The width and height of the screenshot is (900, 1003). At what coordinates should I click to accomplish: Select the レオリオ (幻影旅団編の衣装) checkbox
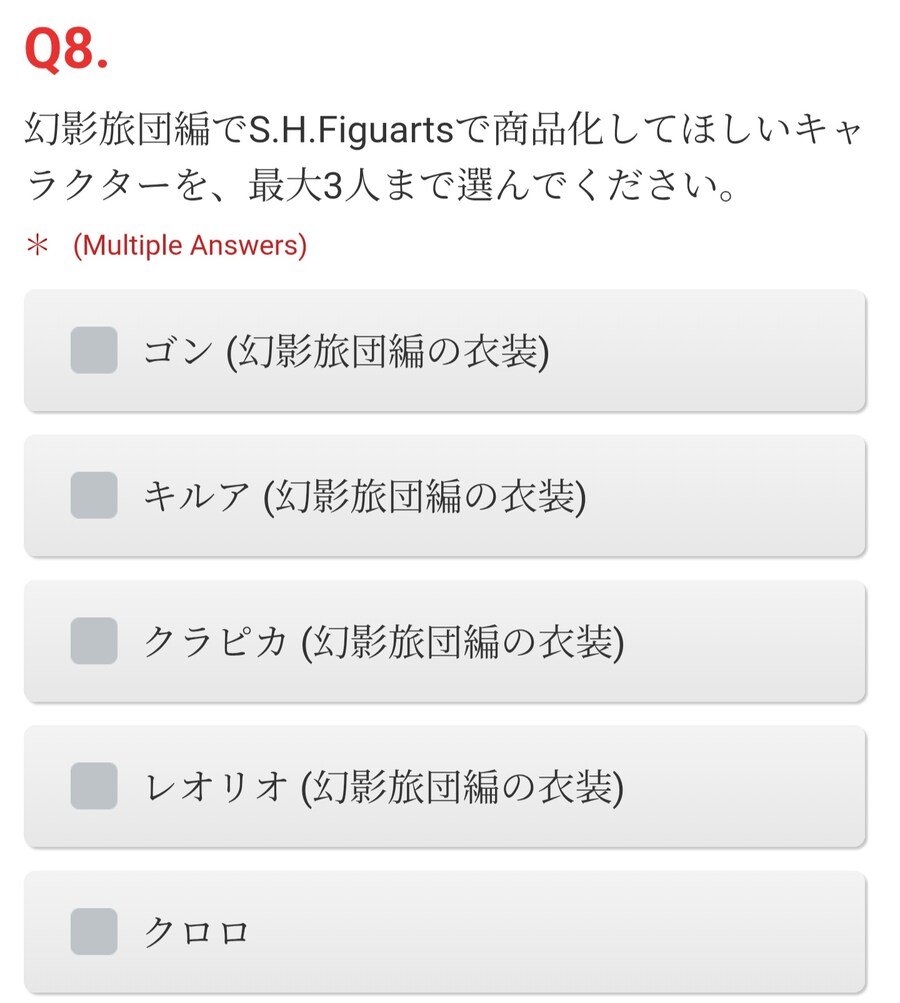click(94, 786)
